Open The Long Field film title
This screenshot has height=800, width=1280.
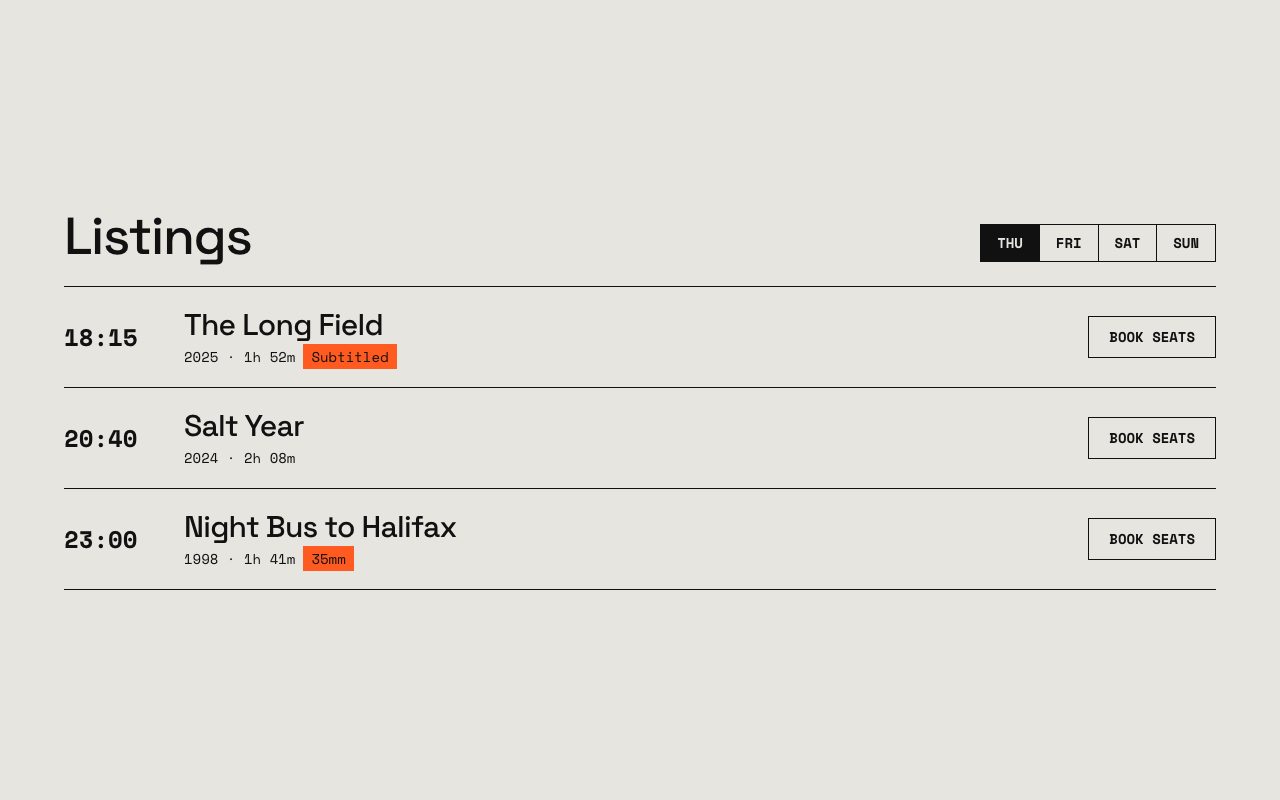[283, 325]
